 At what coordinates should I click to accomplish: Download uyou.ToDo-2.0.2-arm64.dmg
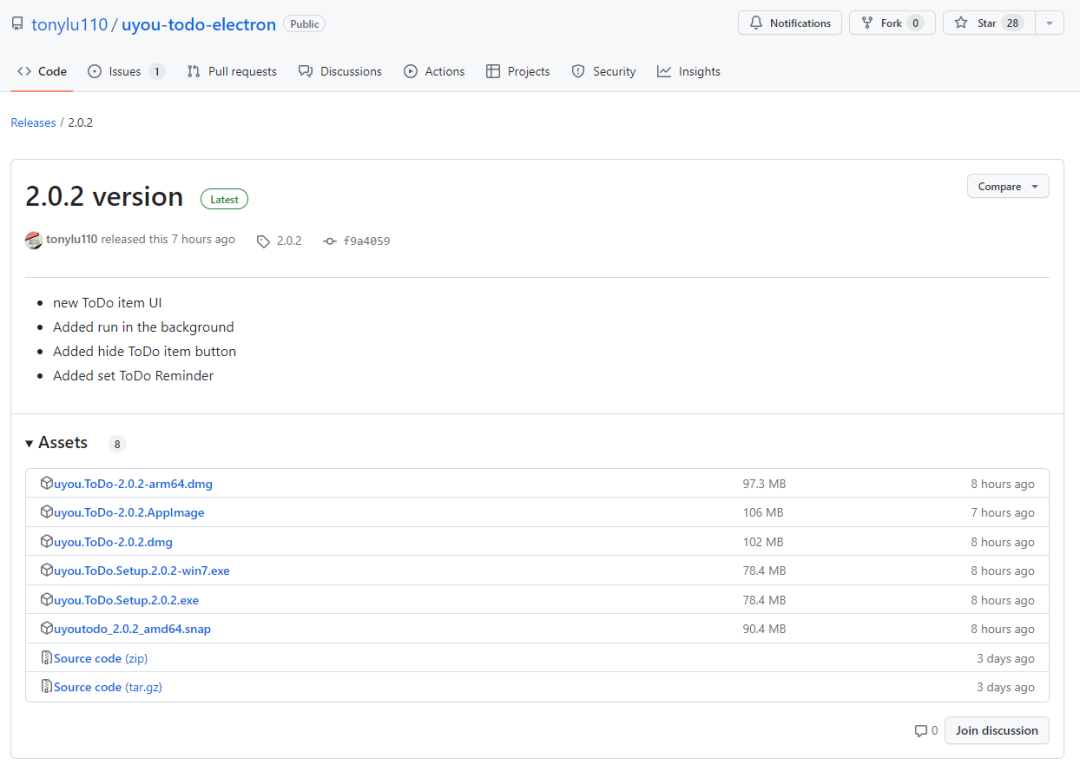(134, 484)
